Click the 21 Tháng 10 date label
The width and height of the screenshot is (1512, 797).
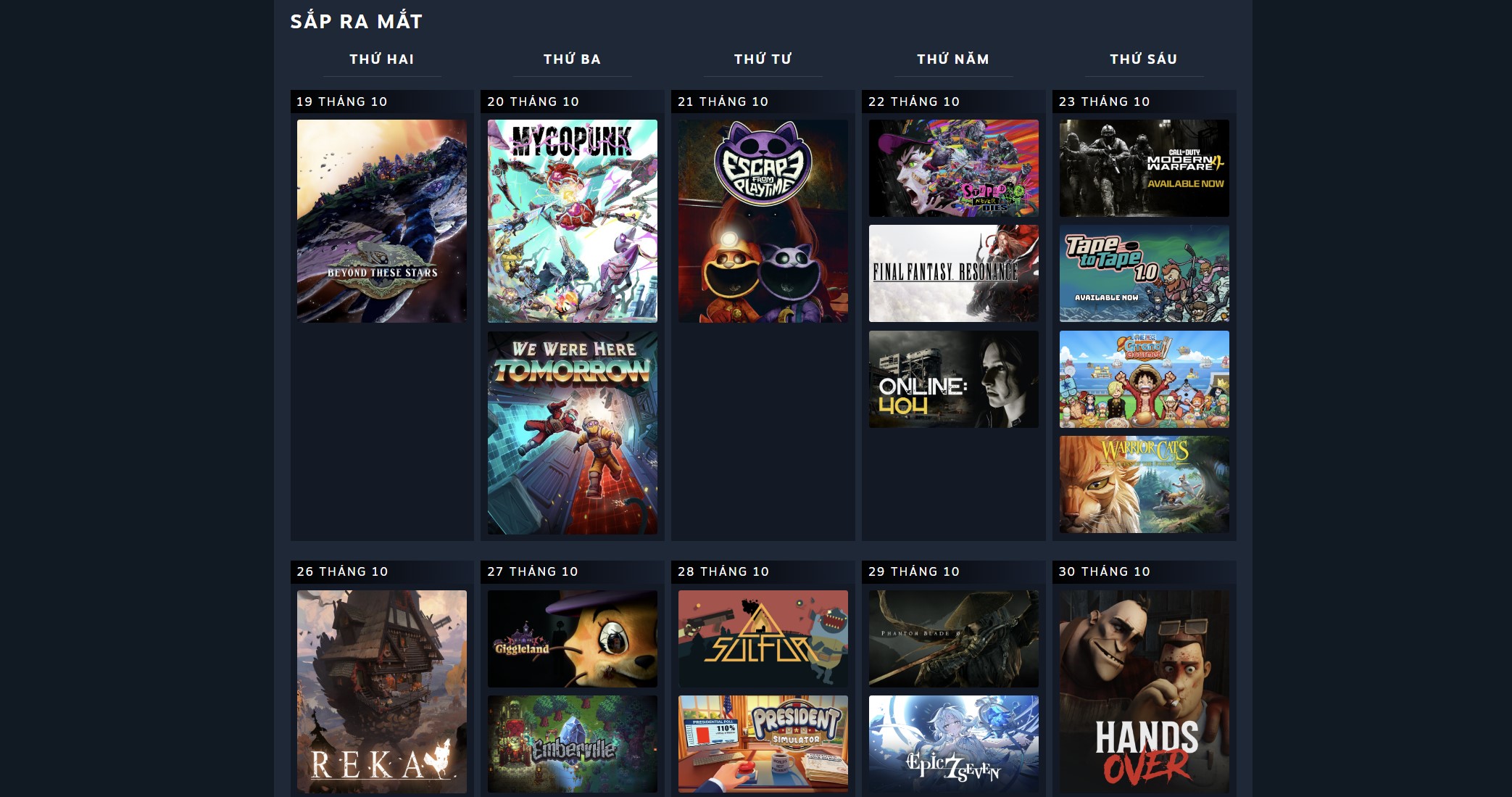click(x=723, y=102)
